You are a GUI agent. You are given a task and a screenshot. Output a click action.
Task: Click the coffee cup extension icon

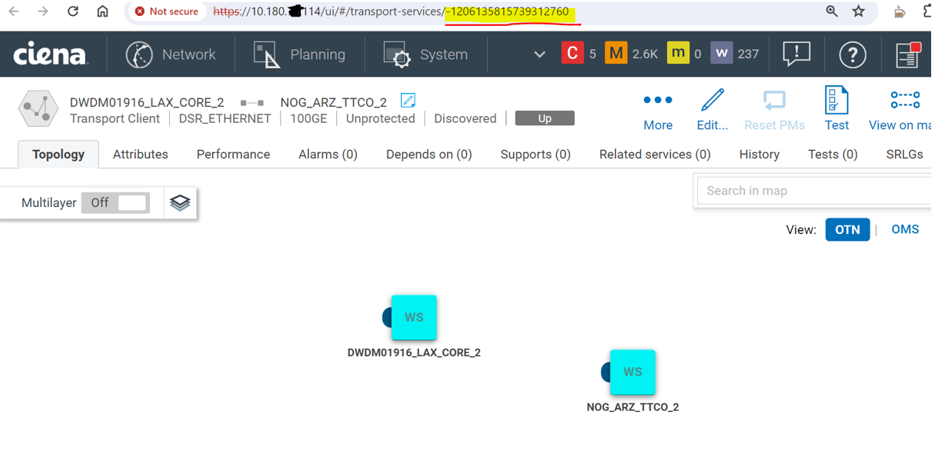click(x=899, y=11)
